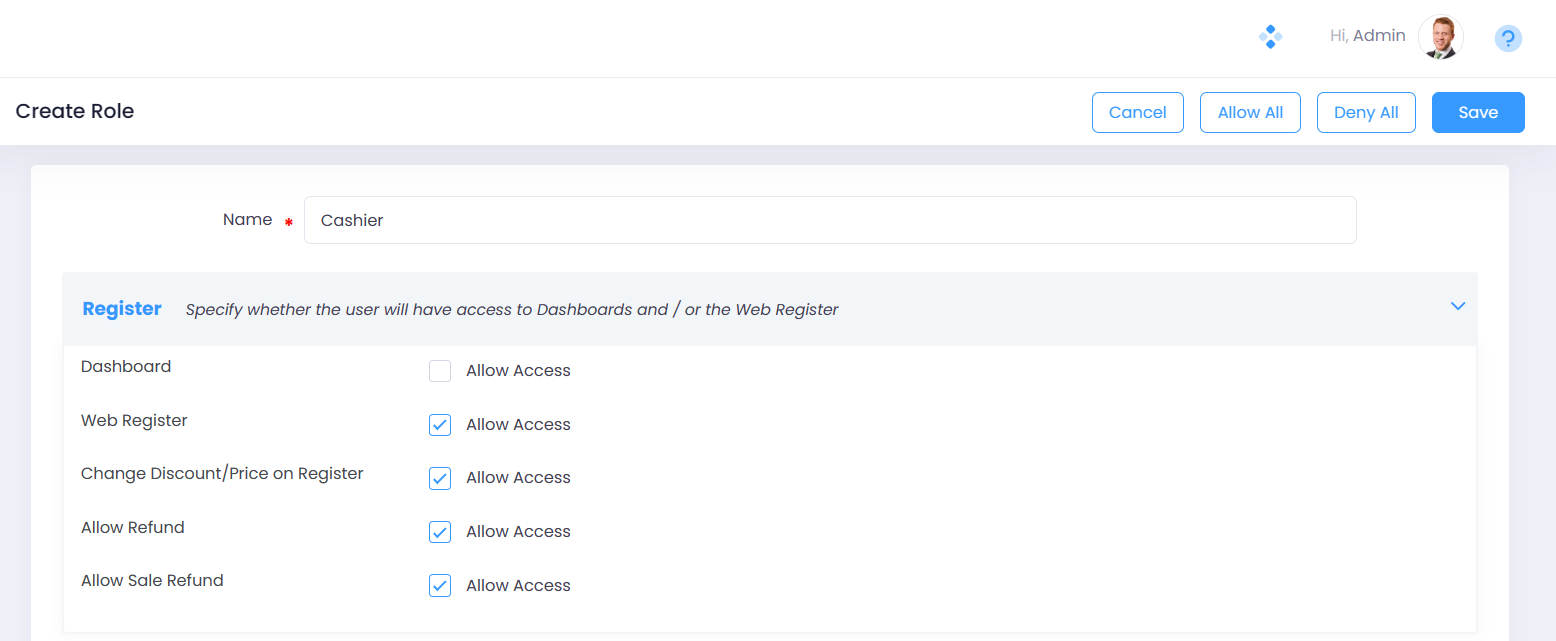Click the Allow All button

click(1250, 112)
